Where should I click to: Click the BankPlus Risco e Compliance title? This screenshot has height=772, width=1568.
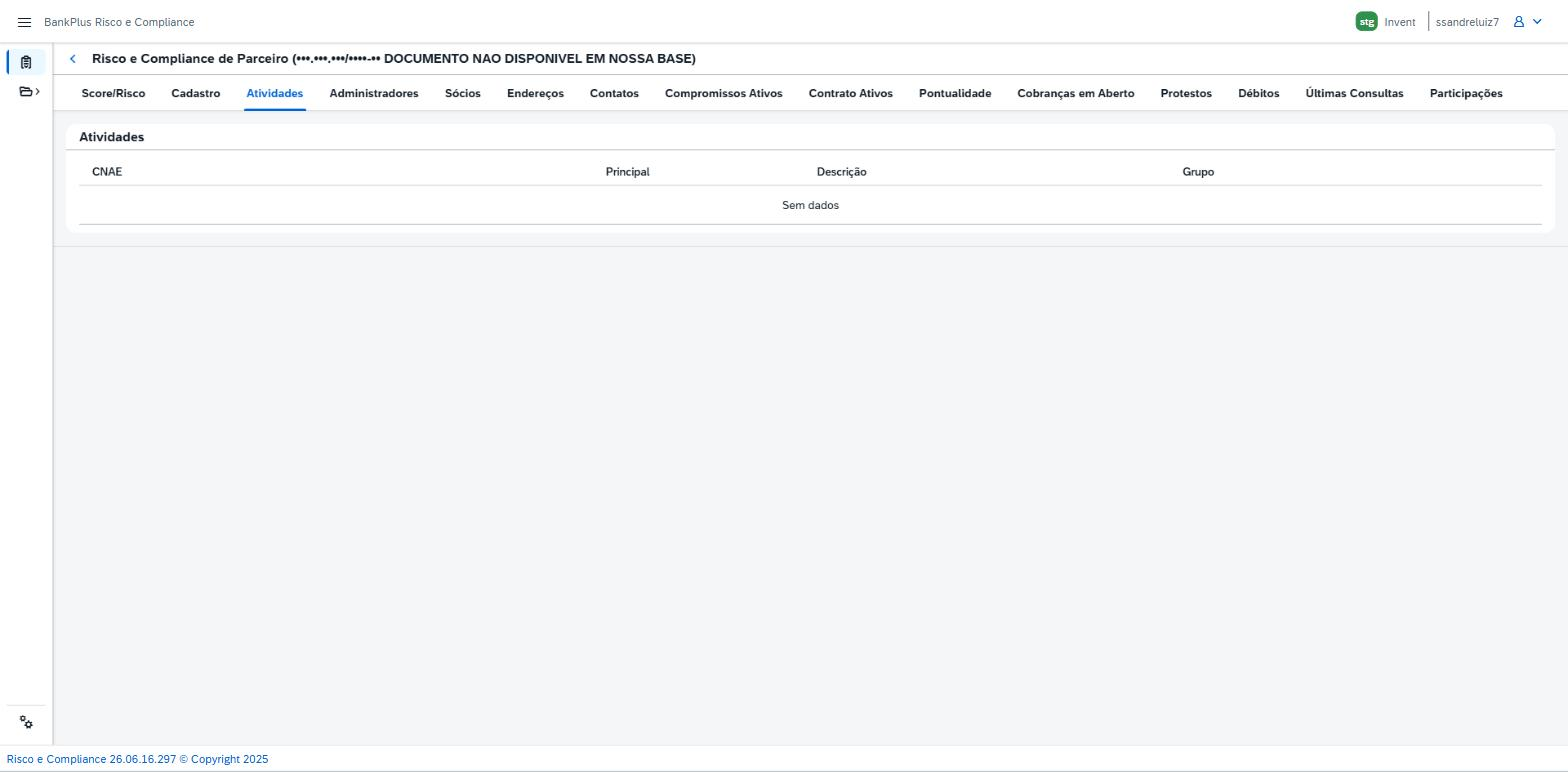click(x=119, y=22)
